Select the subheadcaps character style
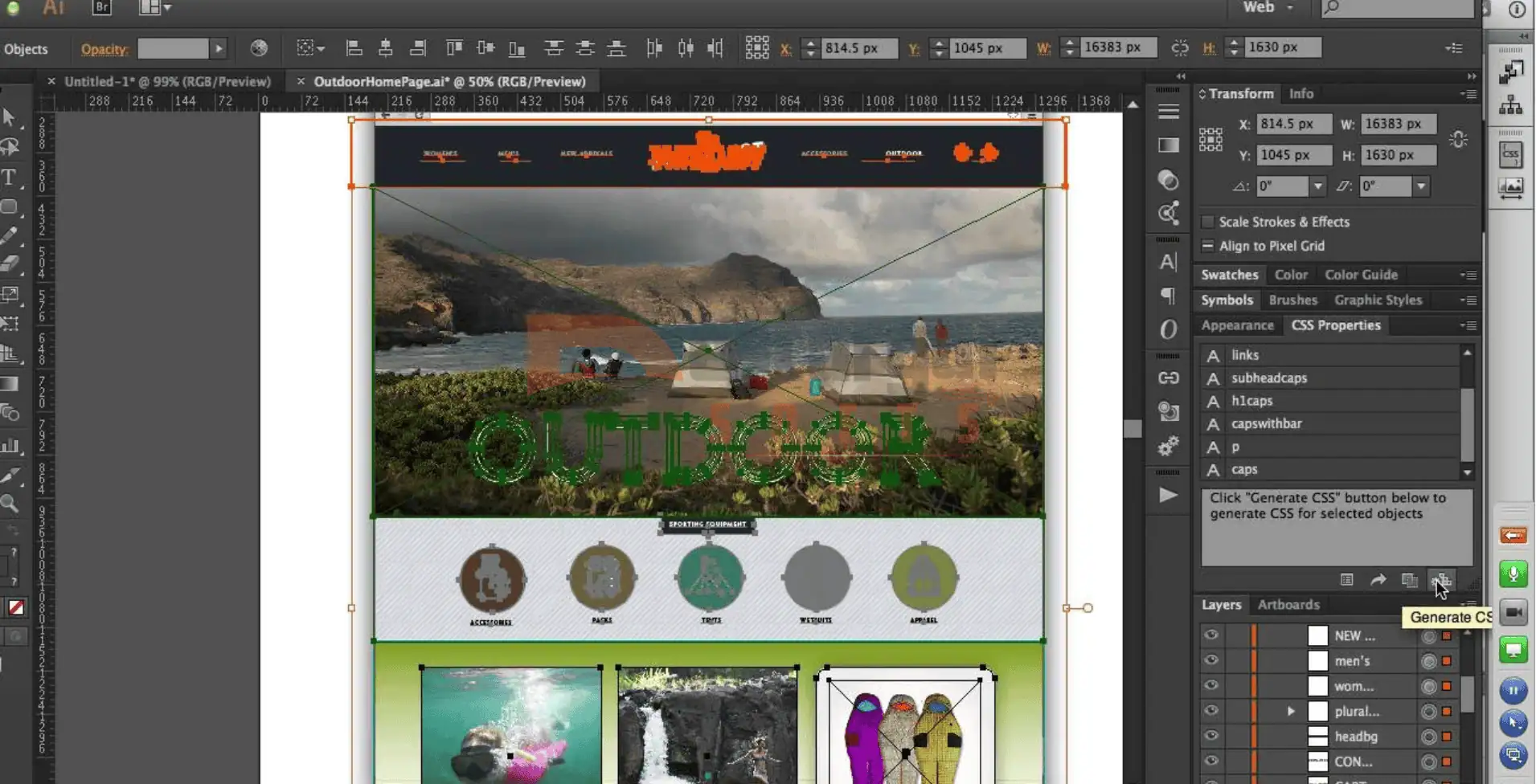This screenshot has height=784, width=1536. [1269, 378]
